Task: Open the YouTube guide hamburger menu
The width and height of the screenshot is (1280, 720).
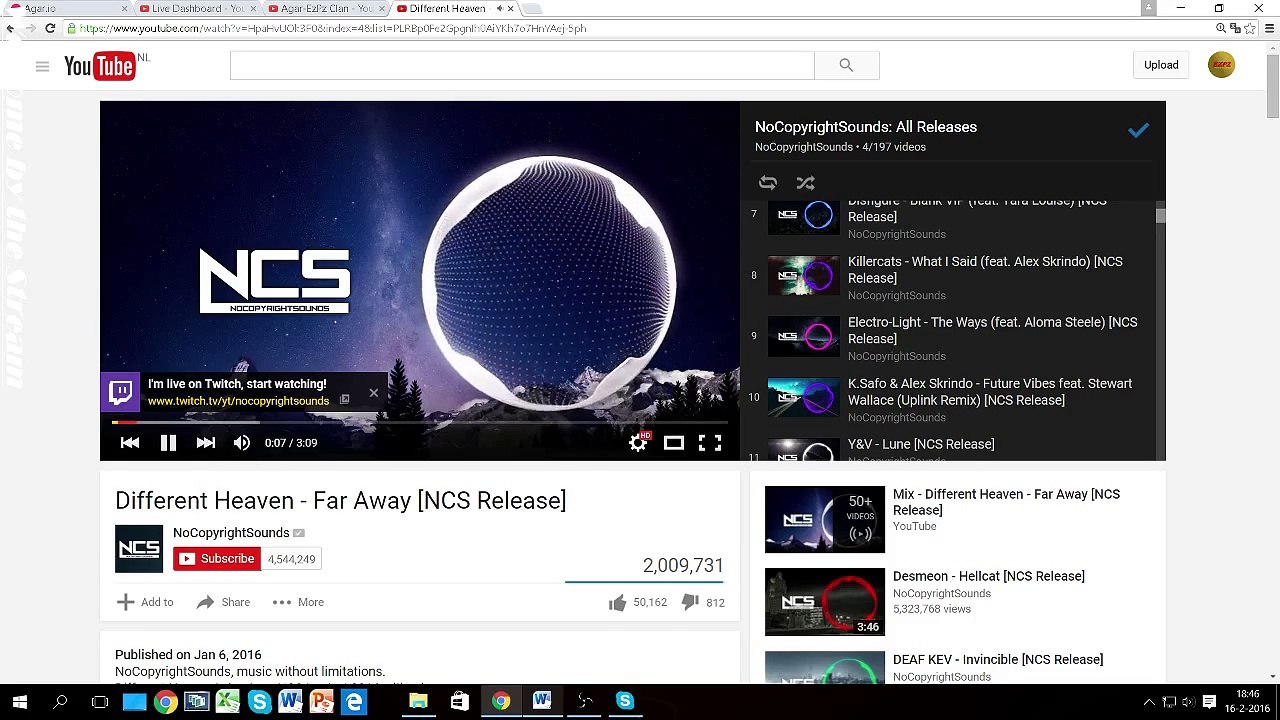Action: coord(42,66)
